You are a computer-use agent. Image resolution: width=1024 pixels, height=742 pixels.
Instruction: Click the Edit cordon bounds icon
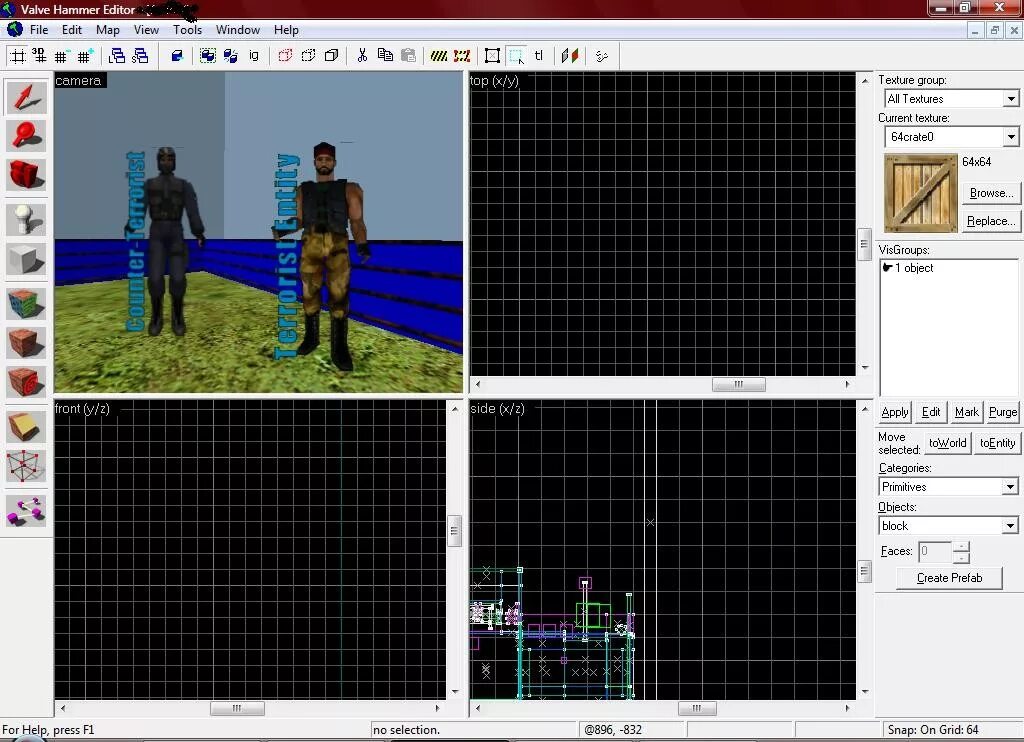click(x=462, y=56)
